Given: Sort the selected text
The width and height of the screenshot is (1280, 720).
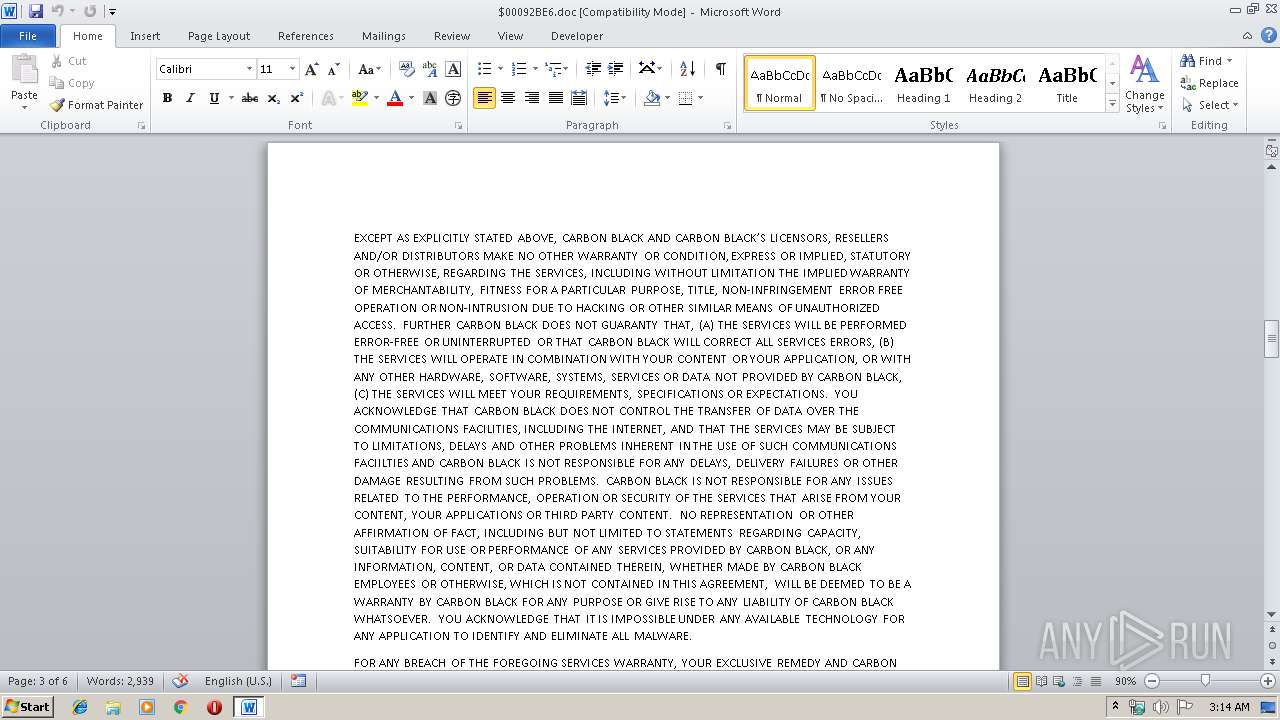Looking at the screenshot, I should [x=687, y=69].
